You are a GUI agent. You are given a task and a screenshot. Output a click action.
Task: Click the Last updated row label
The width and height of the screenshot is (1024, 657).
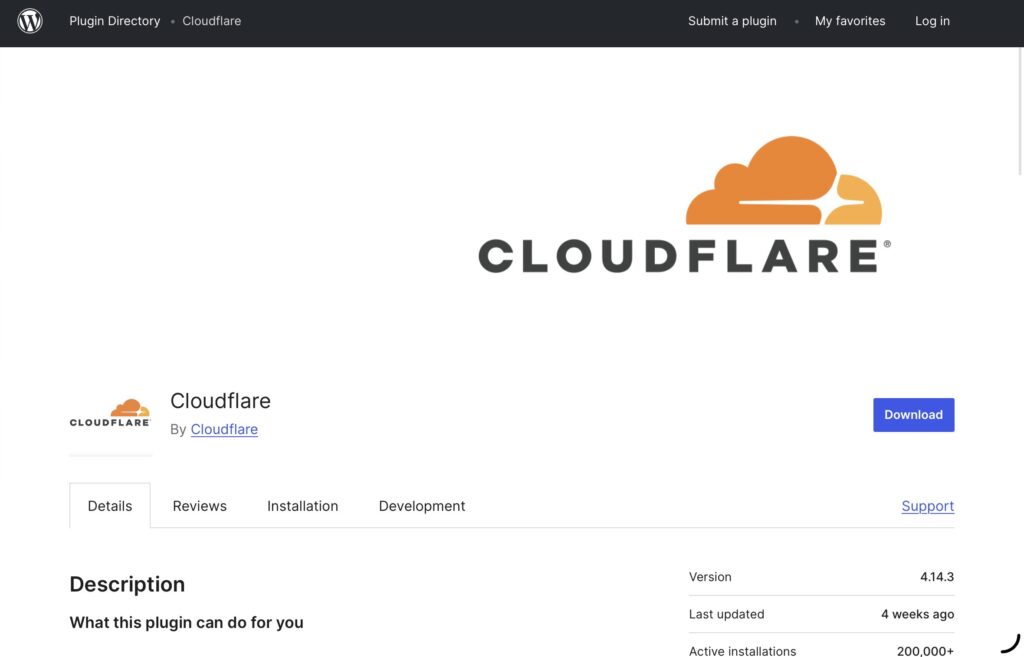(726, 614)
